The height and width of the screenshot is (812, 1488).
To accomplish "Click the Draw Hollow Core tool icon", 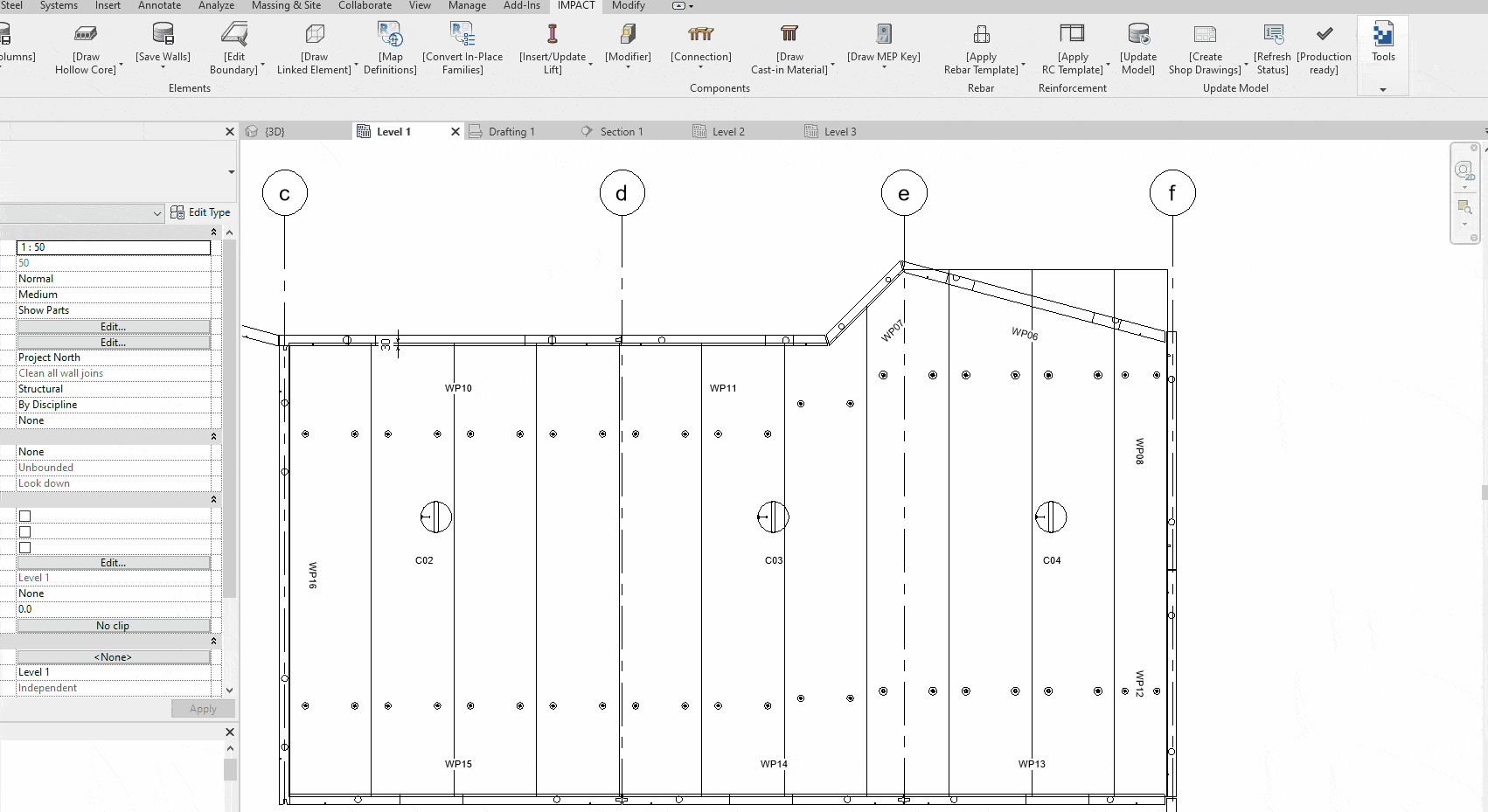I will pyautogui.click(x=86, y=34).
